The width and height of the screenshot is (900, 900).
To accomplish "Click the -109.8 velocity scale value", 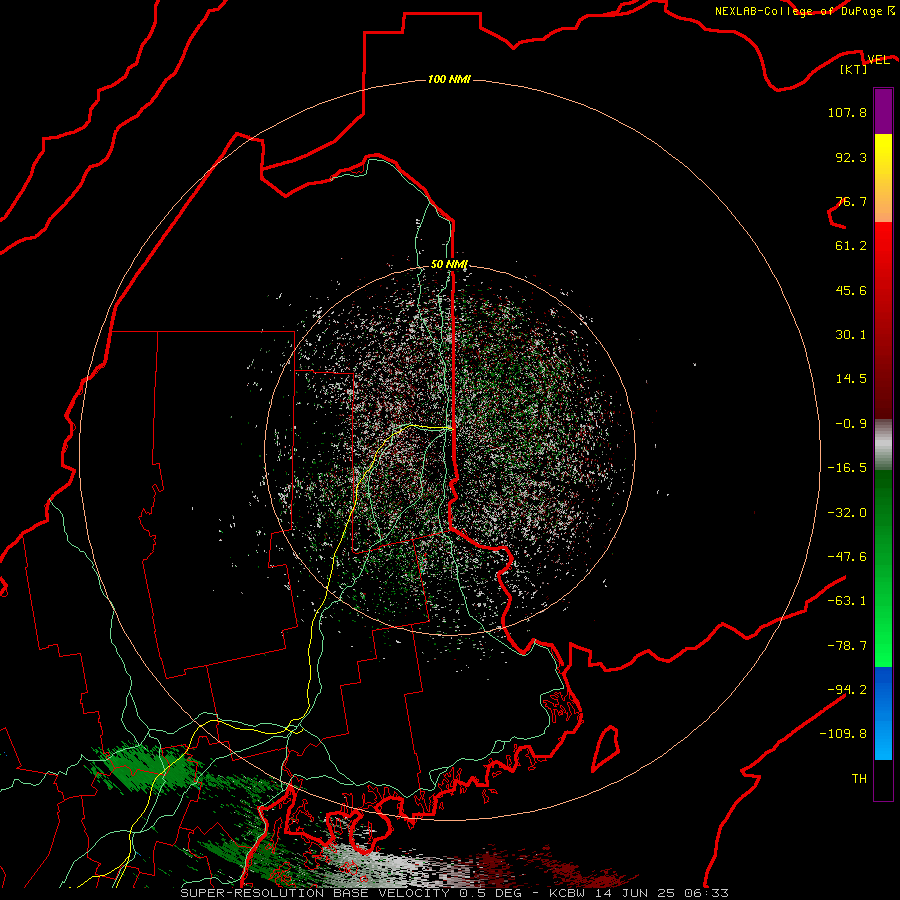I will (843, 734).
